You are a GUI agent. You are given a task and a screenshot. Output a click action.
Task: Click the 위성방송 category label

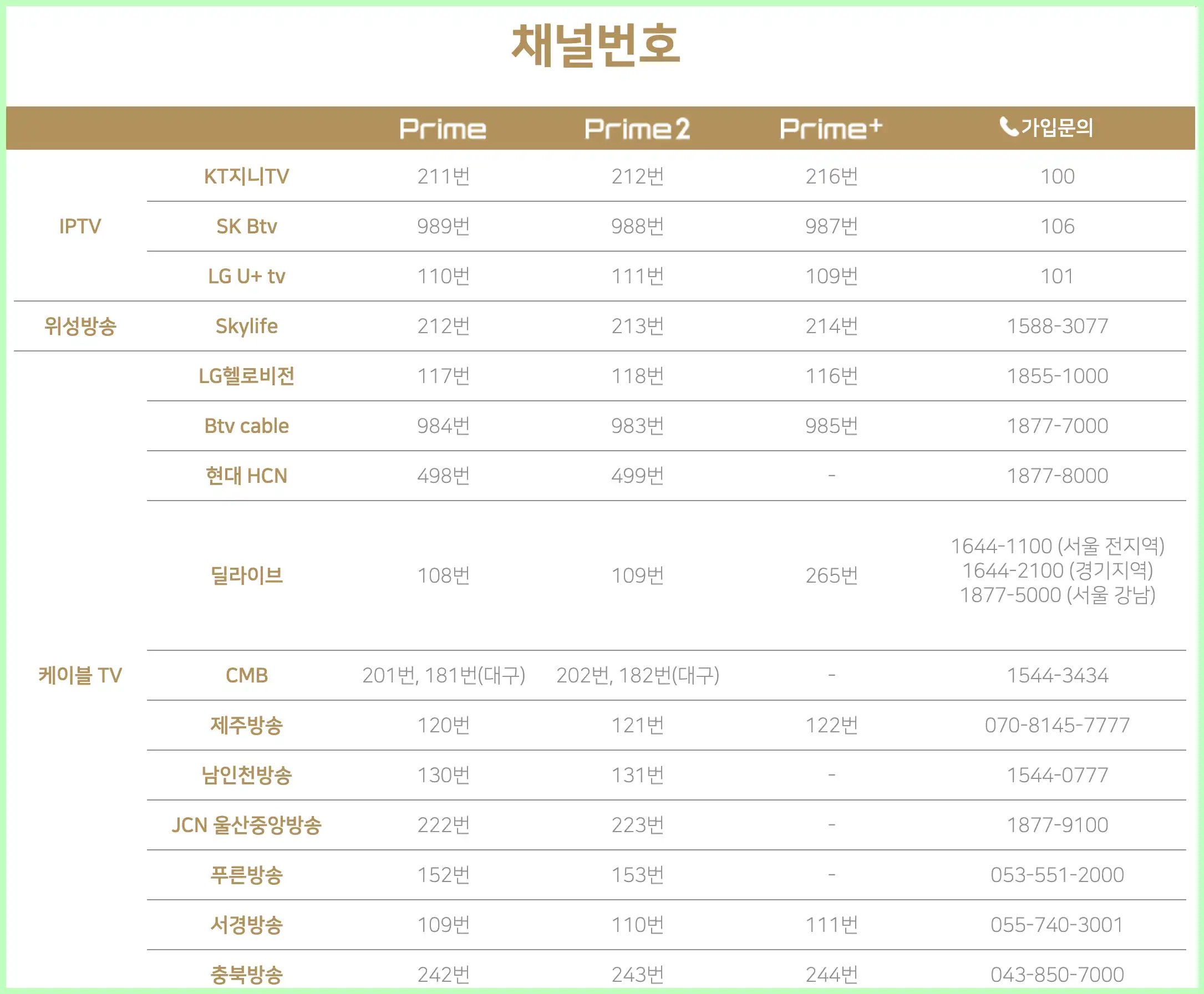click(x=80, y=326)
